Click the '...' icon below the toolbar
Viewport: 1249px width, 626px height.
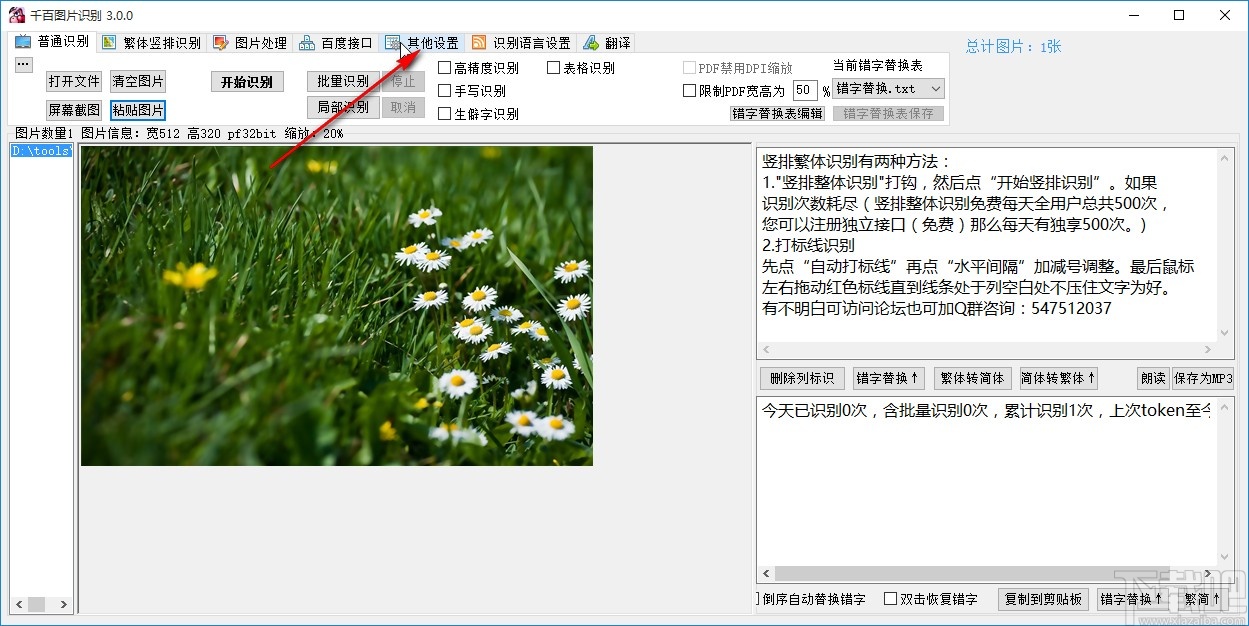tap(22, 64)
